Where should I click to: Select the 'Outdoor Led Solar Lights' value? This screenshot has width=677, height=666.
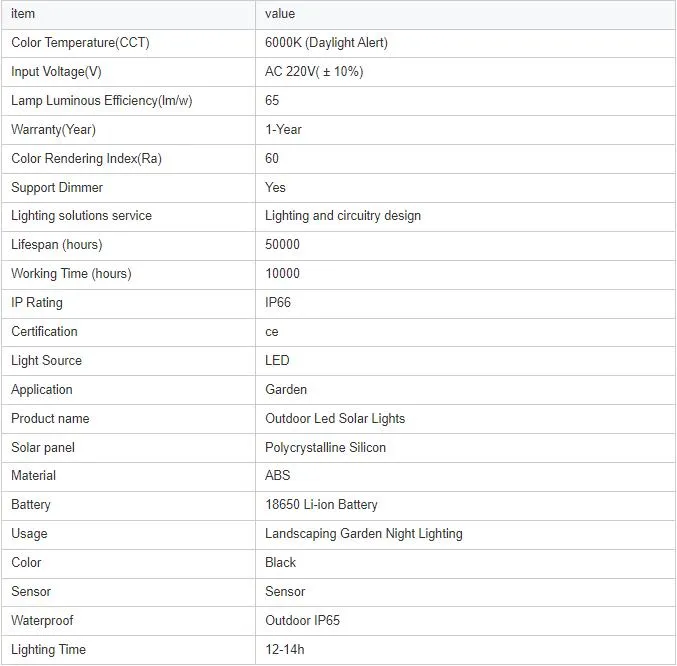(335, 419)
